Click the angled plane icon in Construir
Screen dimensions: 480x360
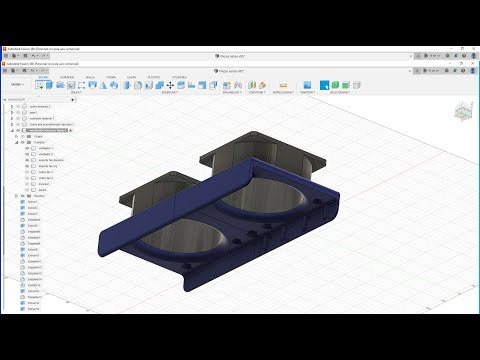[262, 85]
